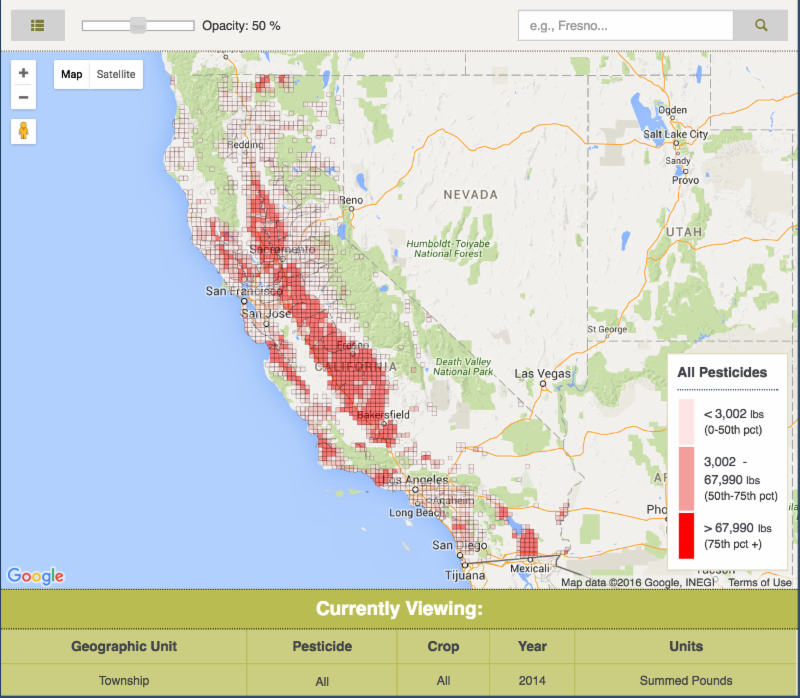Change Summed Pounds units value

click(686, 681)
